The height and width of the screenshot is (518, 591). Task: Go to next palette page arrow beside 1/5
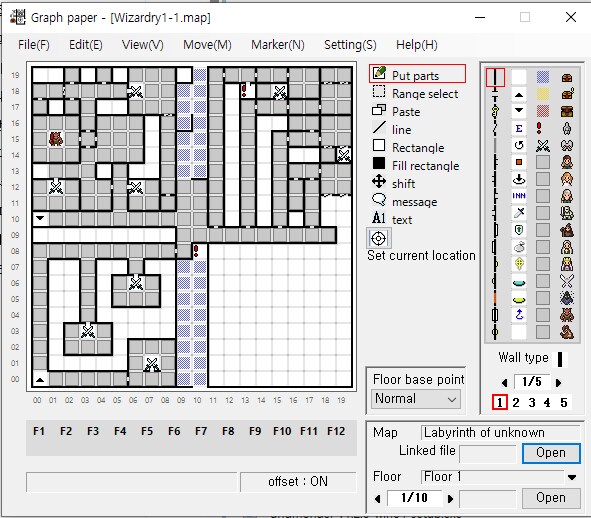click(x=559, y=383)
